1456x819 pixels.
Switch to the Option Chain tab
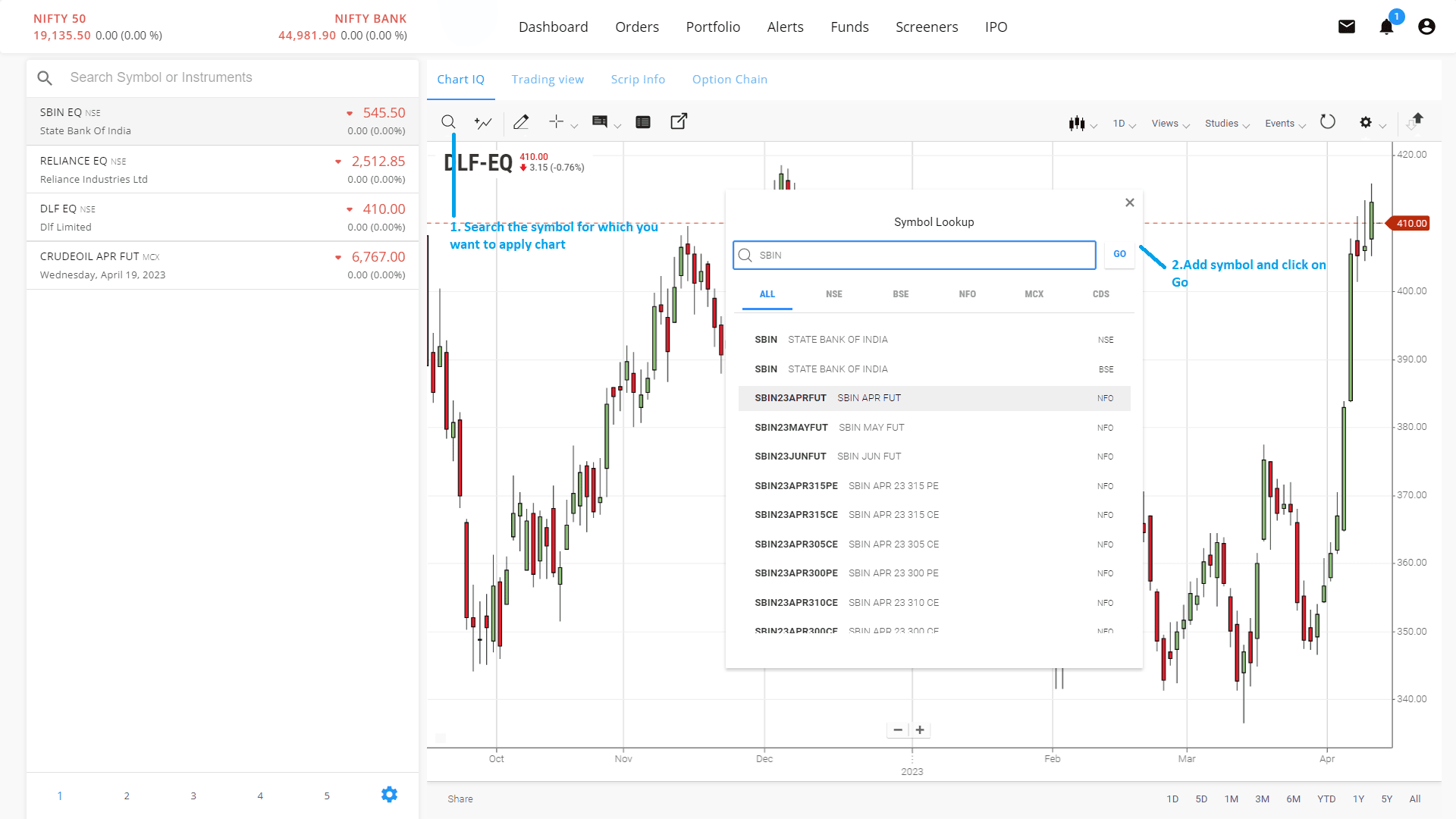[x=730, y=80]
